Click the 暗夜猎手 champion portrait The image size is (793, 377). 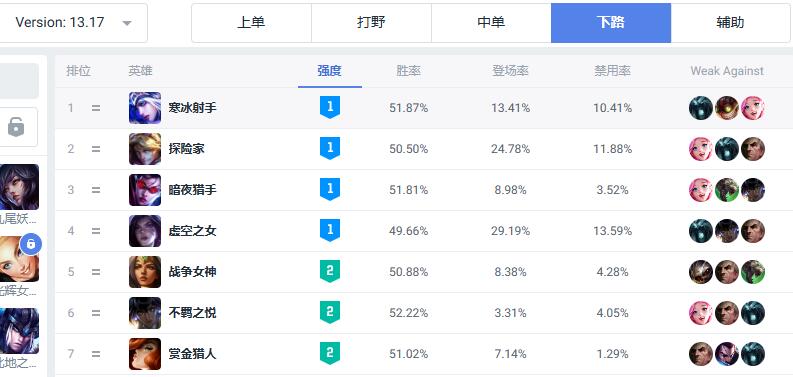(145, 190)
